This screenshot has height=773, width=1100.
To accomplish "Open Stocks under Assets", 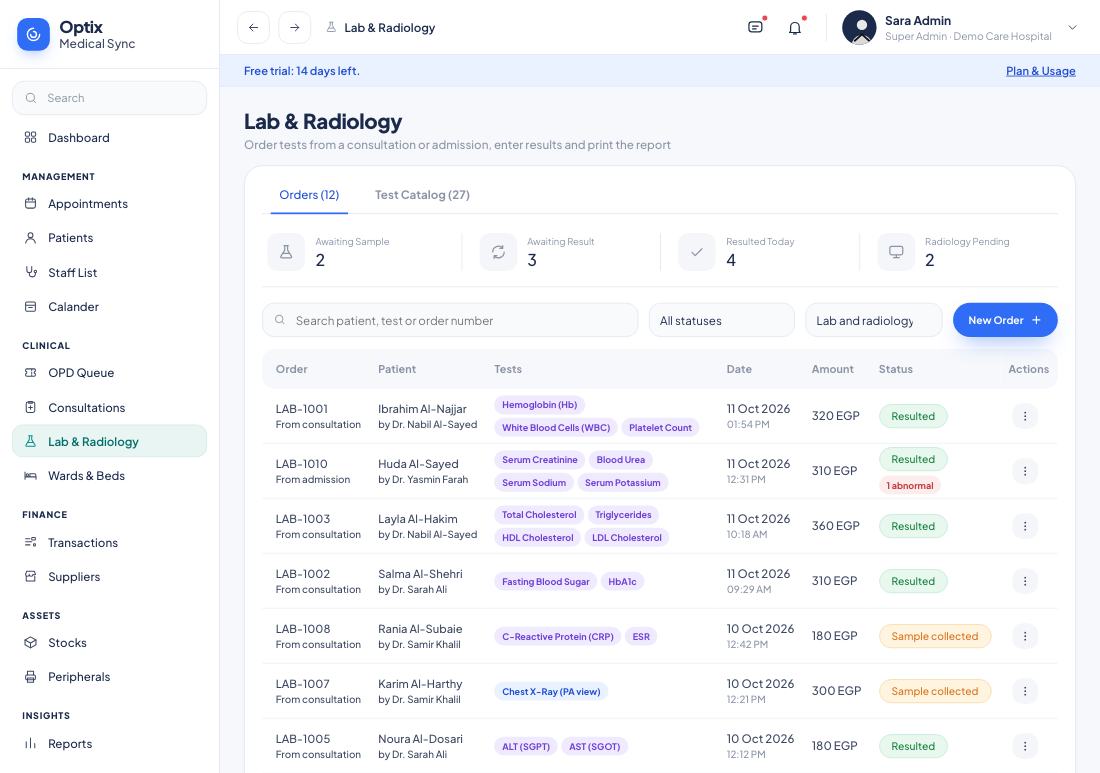I will [x=109, y=643].
